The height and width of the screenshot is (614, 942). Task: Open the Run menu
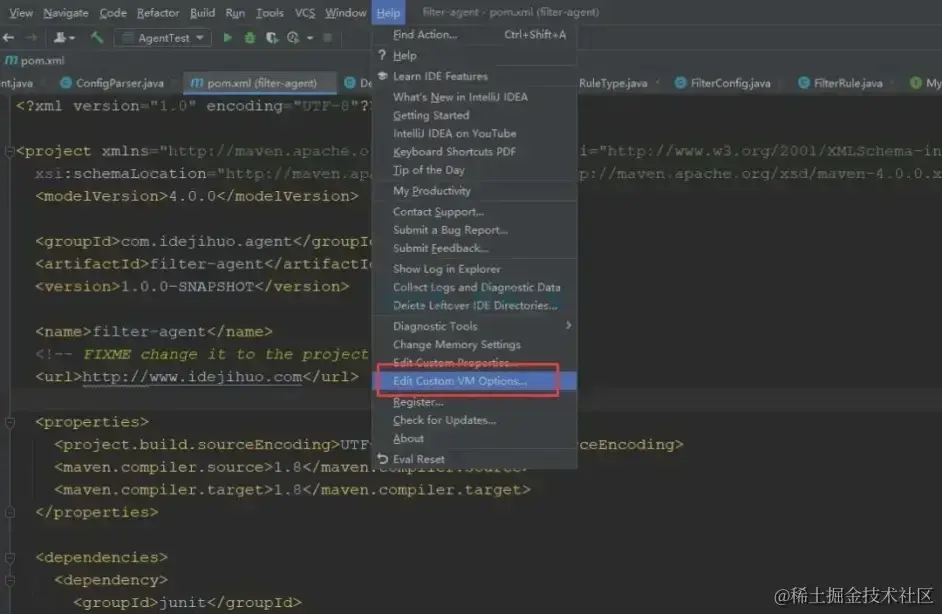click(235, 13)
